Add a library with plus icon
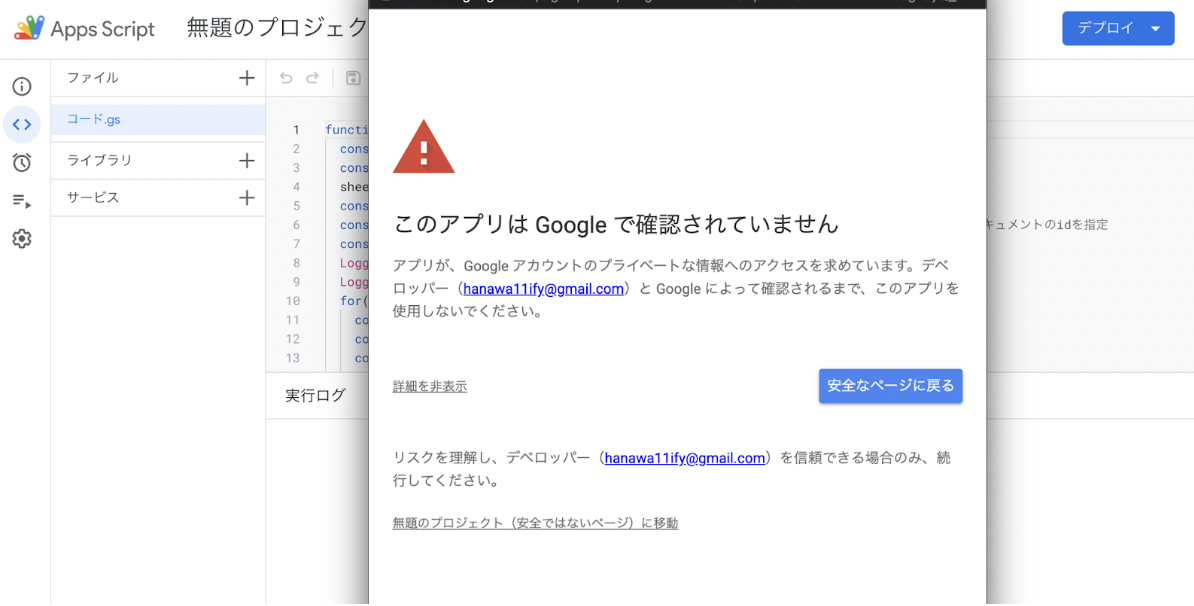 247,160
